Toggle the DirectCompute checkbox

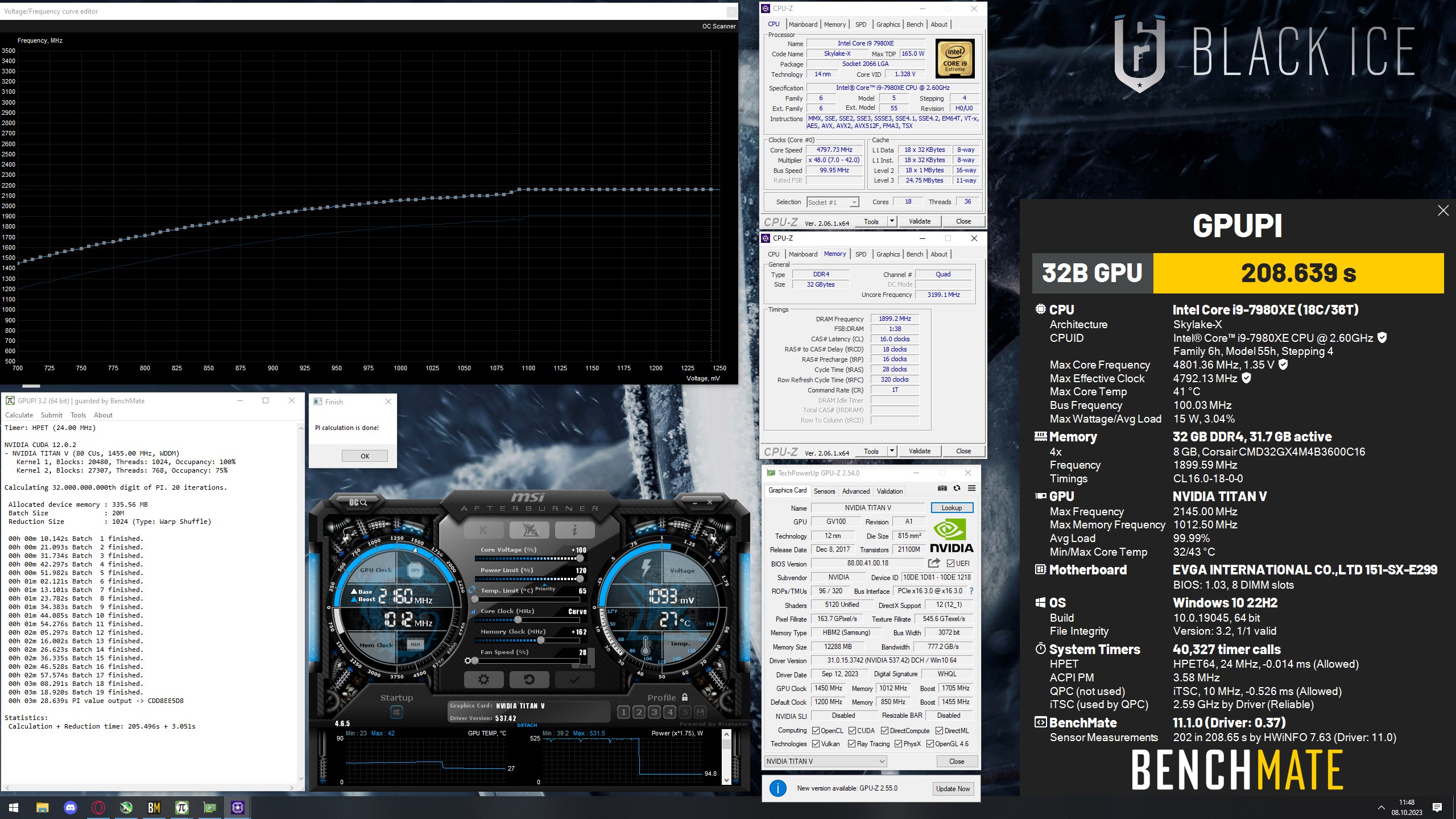click(884, 730)
